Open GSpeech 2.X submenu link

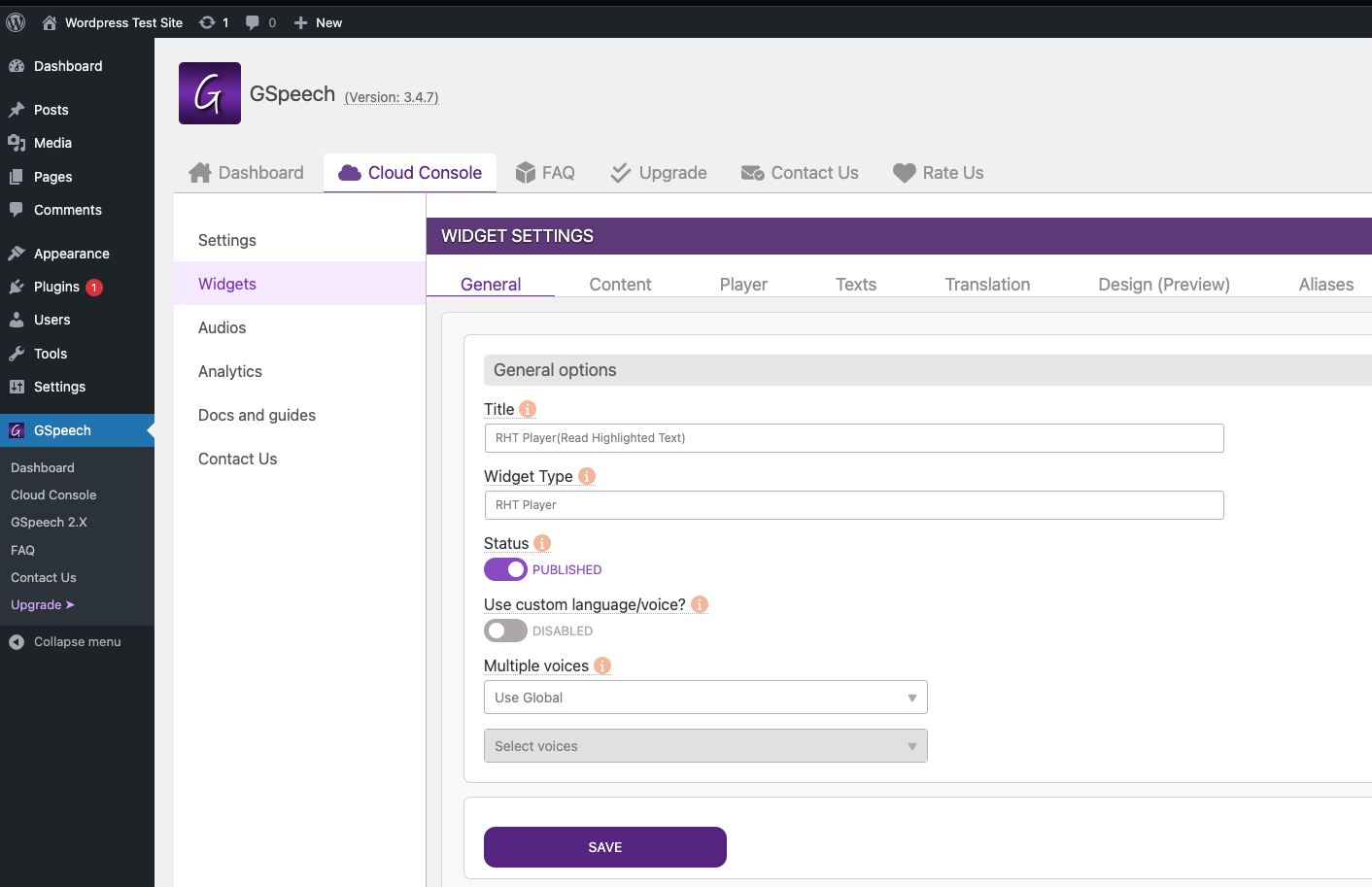49,522
